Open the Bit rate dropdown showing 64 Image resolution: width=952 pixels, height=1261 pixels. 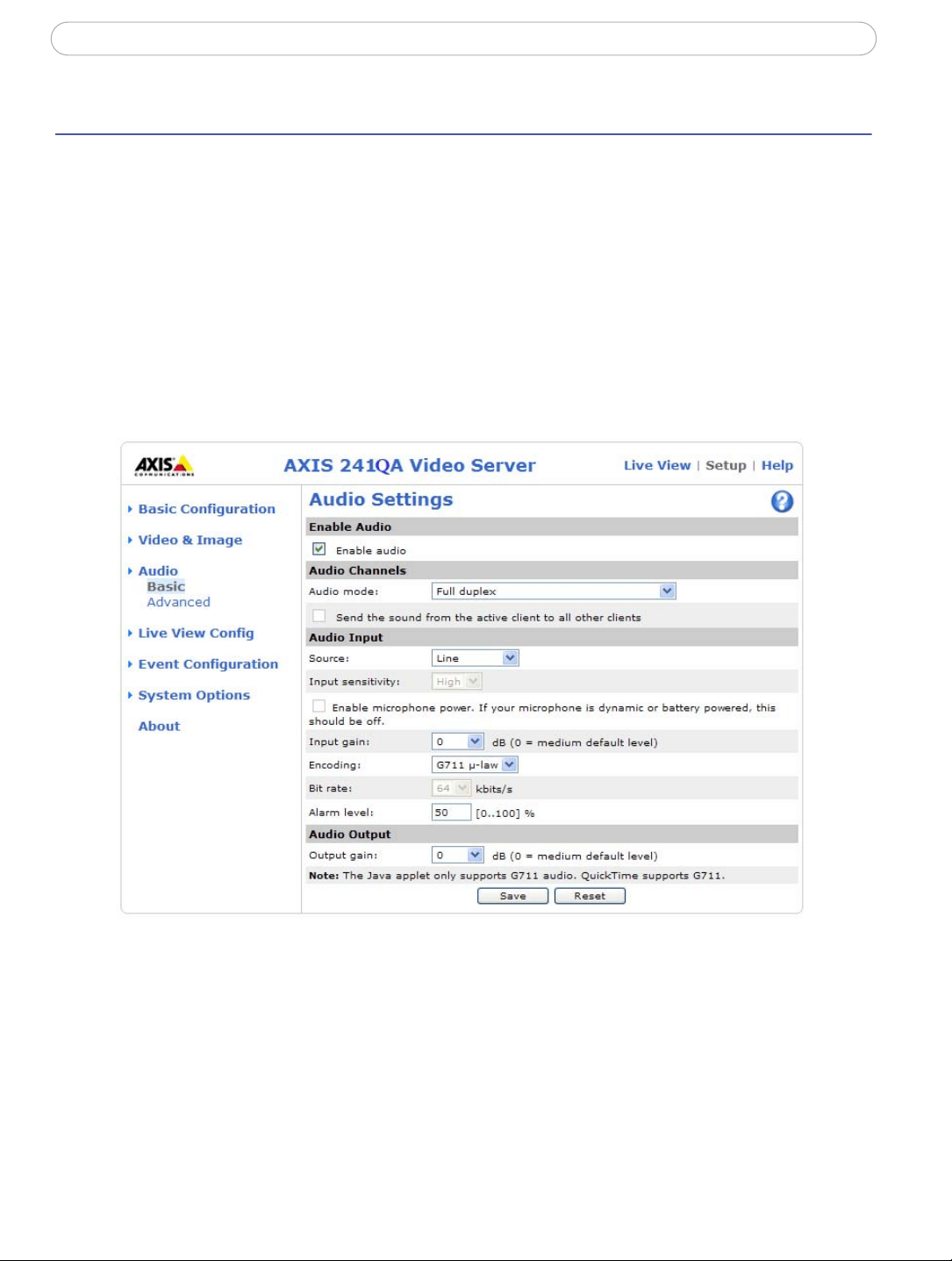[x=451, y=789]
